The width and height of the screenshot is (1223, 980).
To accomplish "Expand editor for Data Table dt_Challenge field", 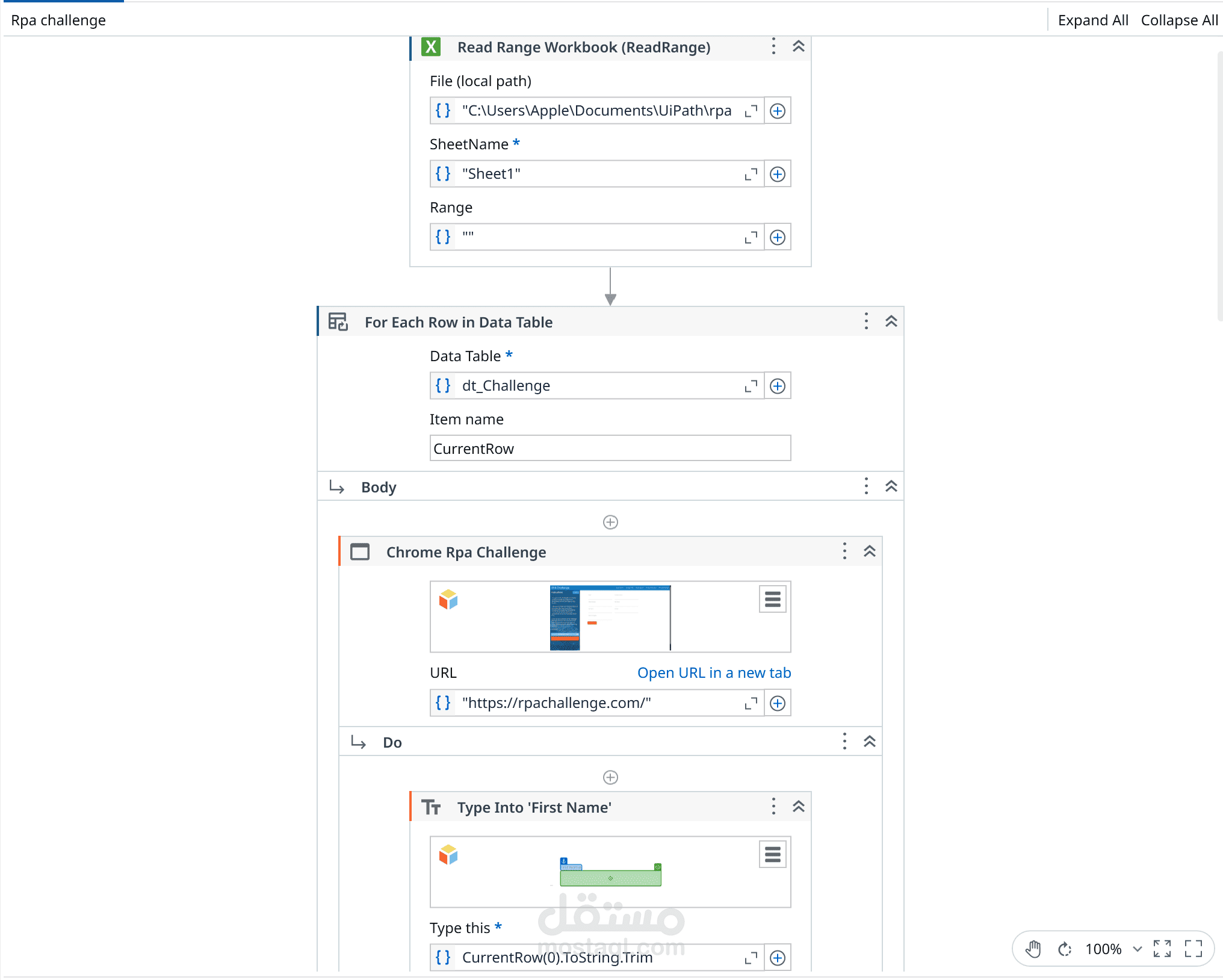I will [x=751, y=386].
